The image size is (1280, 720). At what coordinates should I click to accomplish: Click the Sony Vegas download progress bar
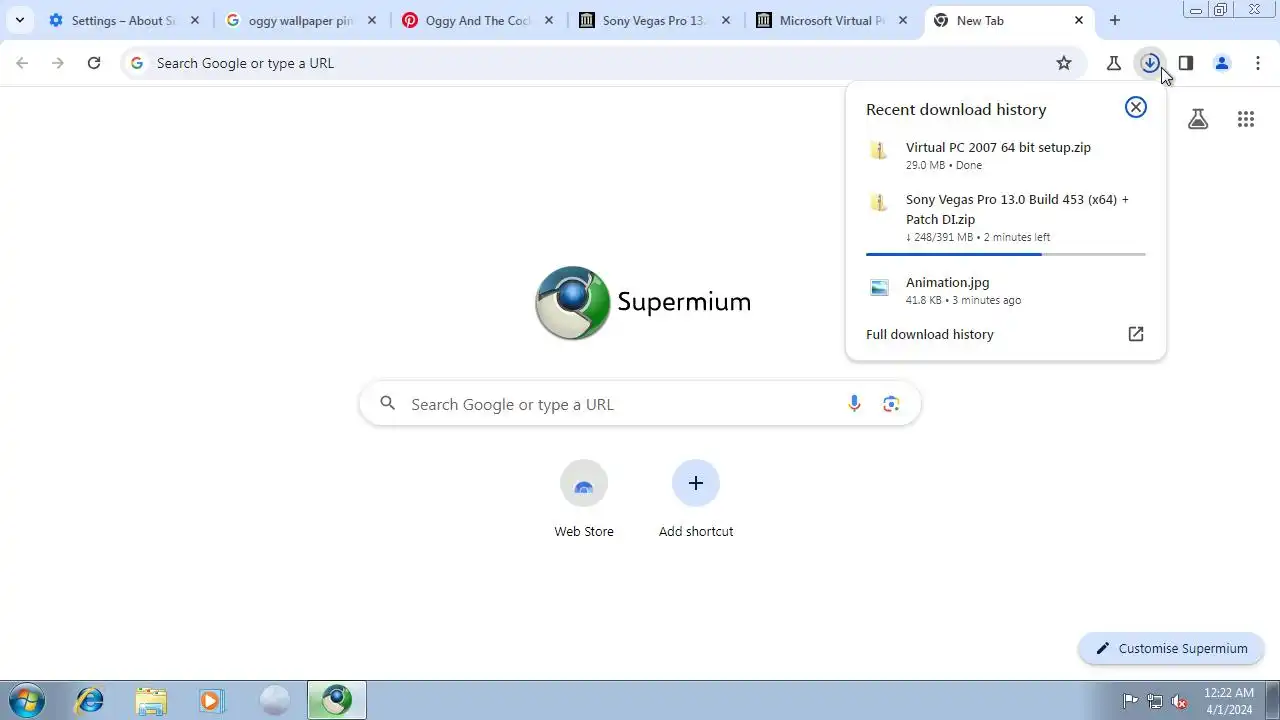pyautogui.click(x=1006, y=254)
